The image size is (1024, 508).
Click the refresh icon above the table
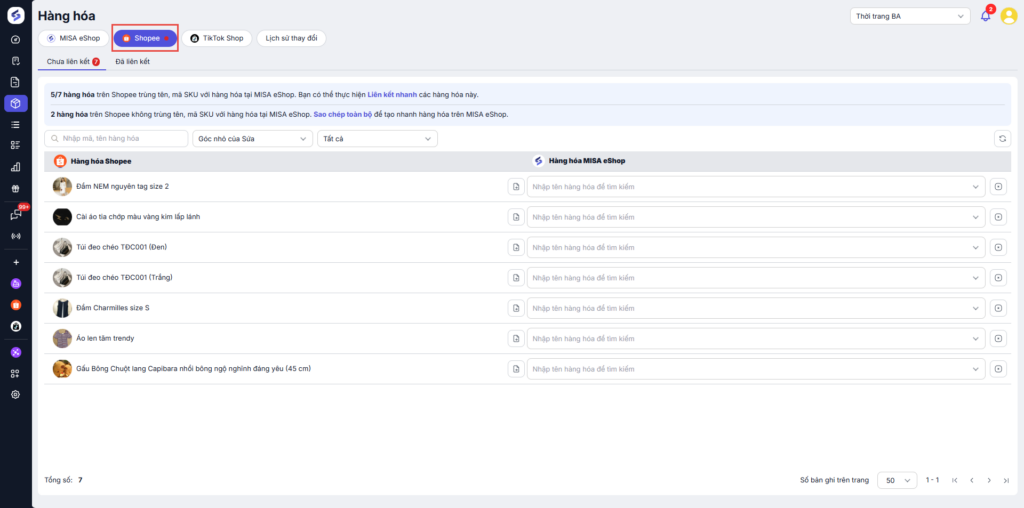click(x=1002, y=138)
